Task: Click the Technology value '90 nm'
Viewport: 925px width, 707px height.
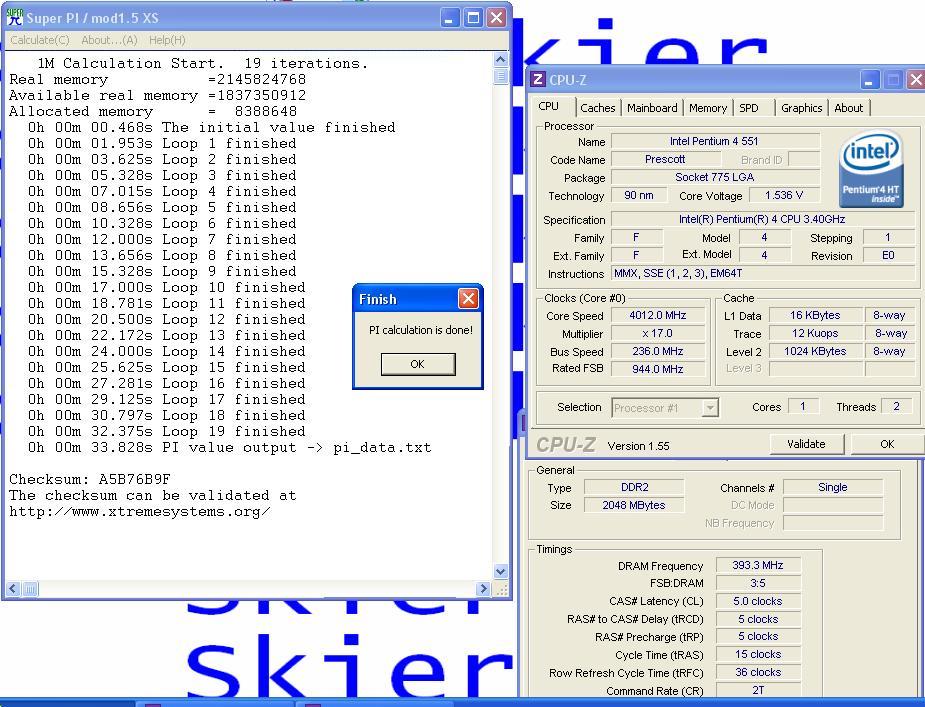Action: point(639,195)
